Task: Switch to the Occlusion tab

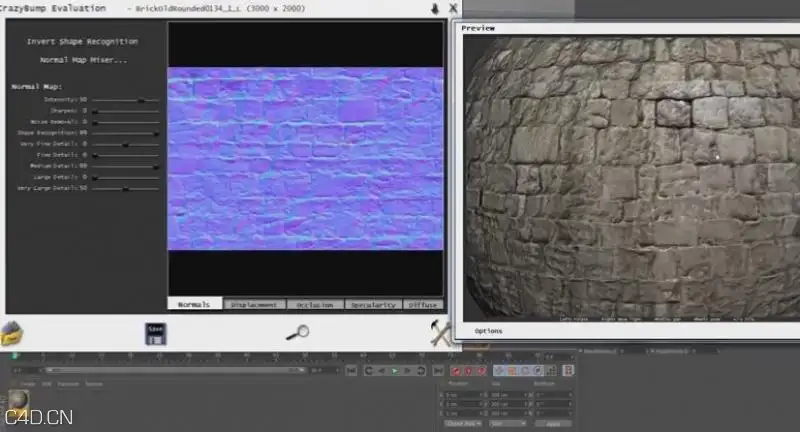Action: [x=315, y=304]
